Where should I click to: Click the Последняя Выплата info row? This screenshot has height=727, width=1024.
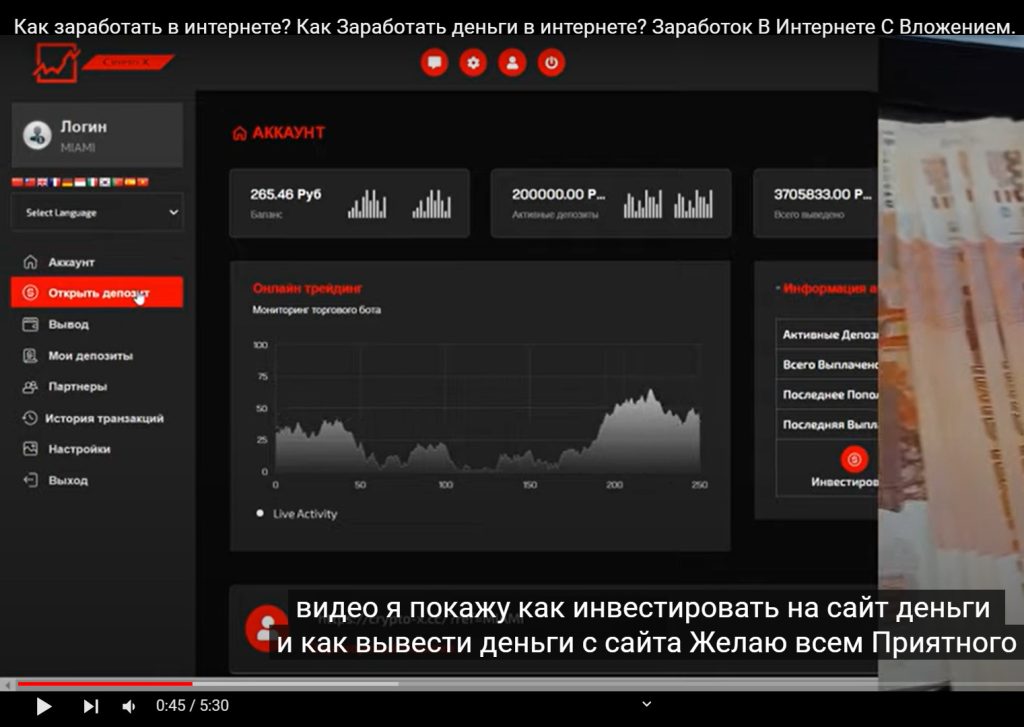click(x=827, y=425)
